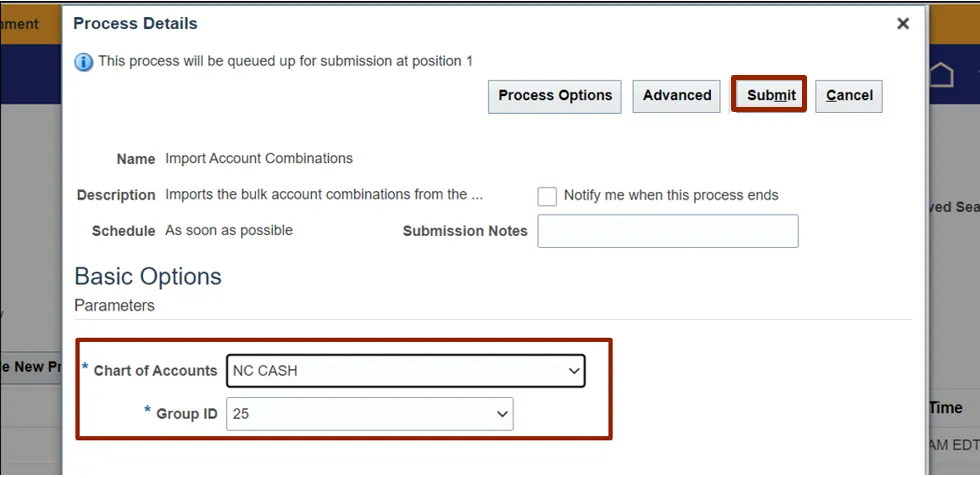Click the Submission Notes text field
The height and width of the screenshot is (478, 980).
click(x=667, y=231)
